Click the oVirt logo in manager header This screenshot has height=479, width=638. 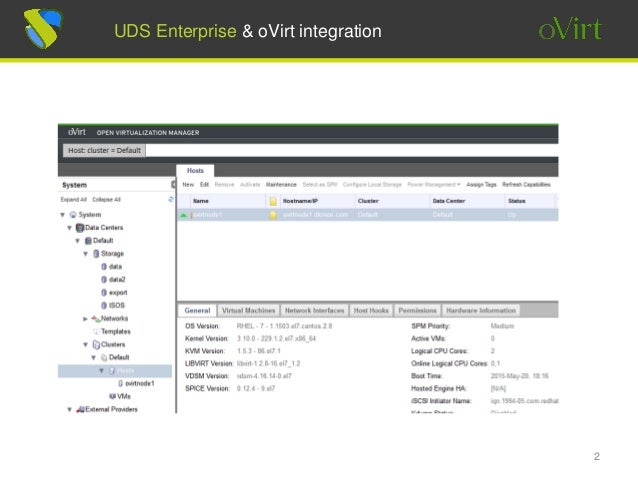(x=77, y=132)
